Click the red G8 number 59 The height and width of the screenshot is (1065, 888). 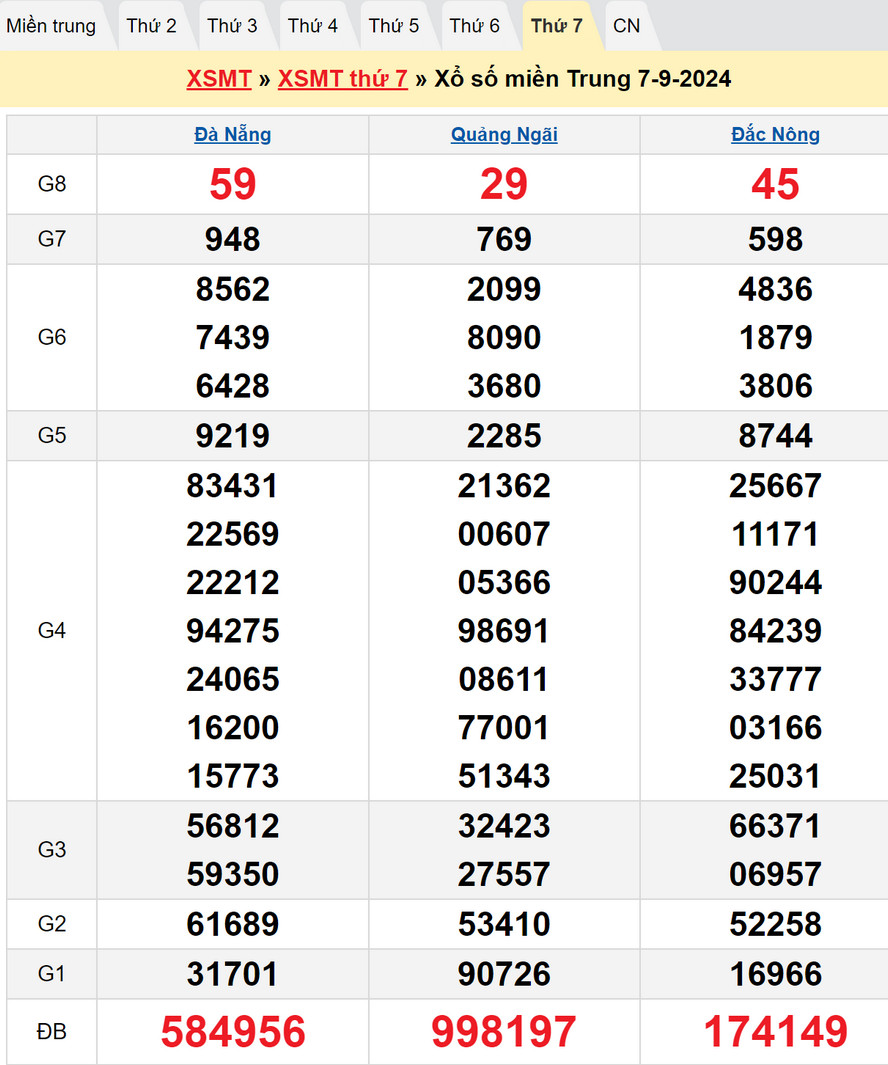(233, 184)
